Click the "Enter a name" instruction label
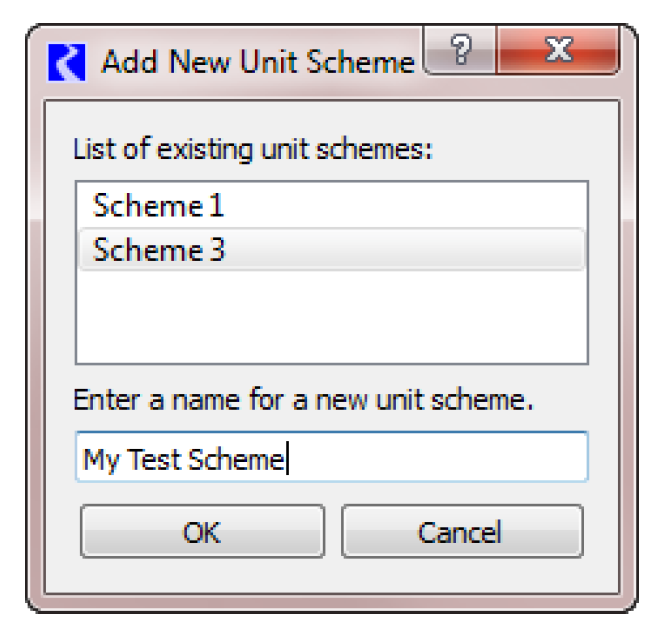Screen dimensions: 665x637 (303, 402)
